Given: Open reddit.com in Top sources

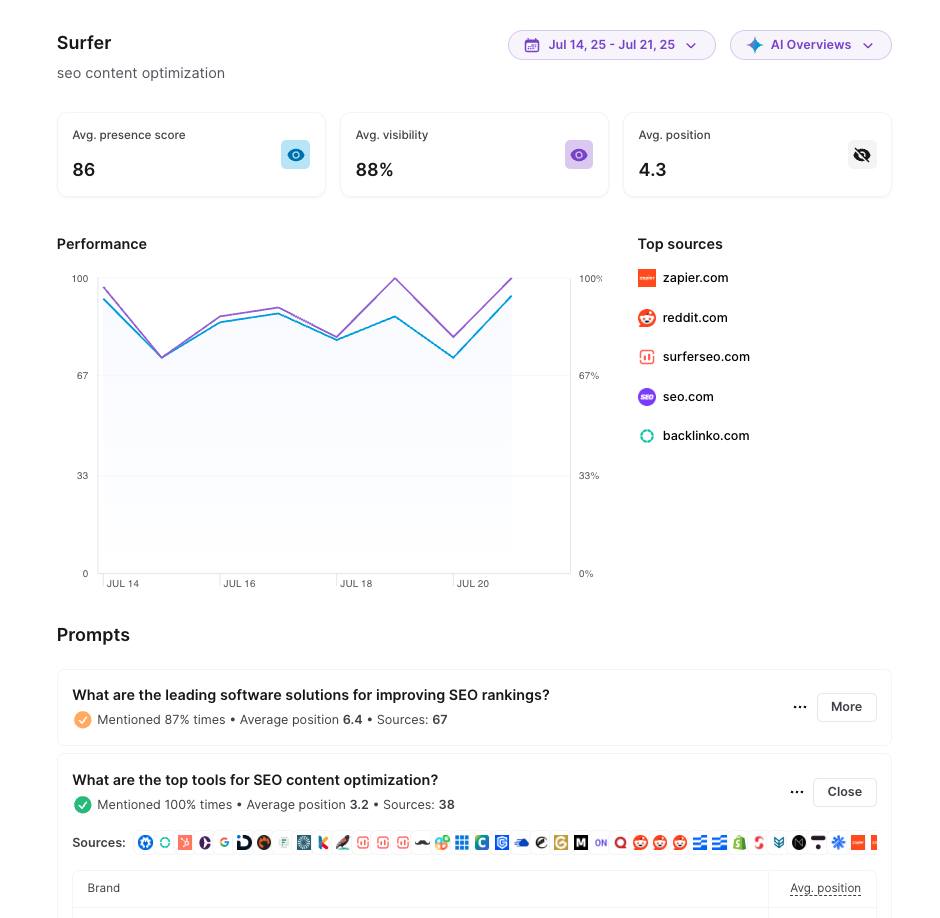Looking at the screenshot, I should pos(695,318).
